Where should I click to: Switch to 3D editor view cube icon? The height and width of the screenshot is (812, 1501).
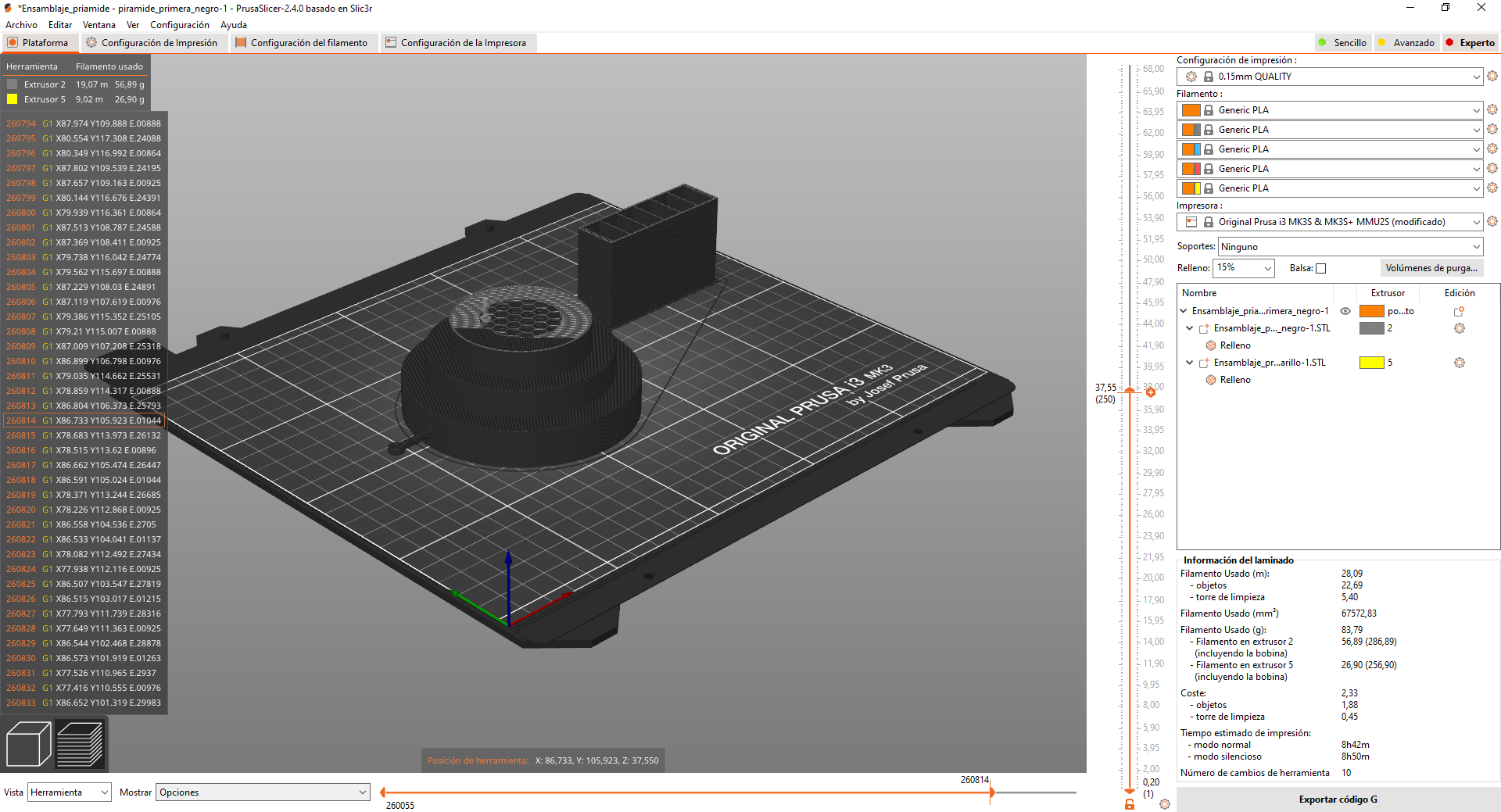pos(29,744)
